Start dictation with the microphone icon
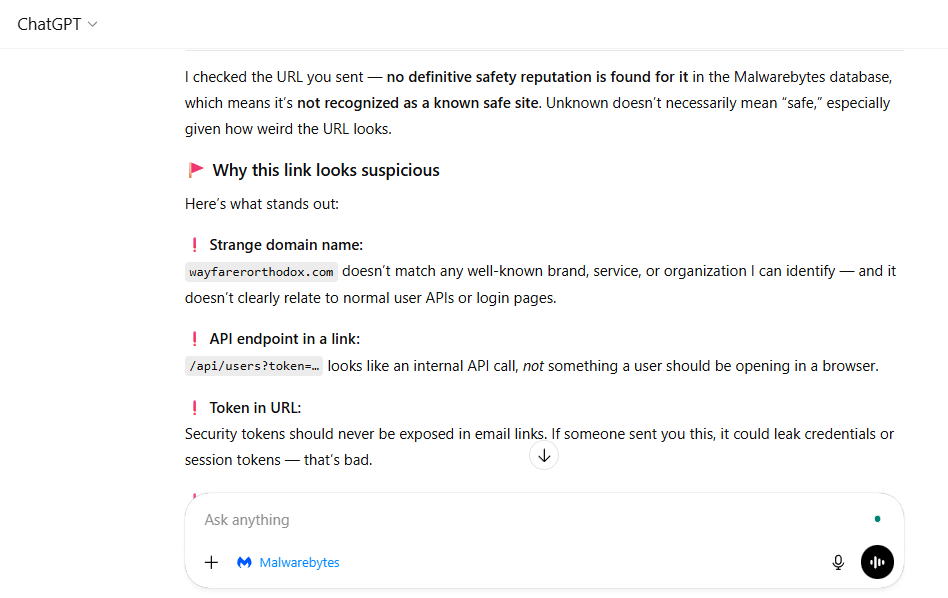The width and height of the screenshot is (948, 598). click(838, 562)
